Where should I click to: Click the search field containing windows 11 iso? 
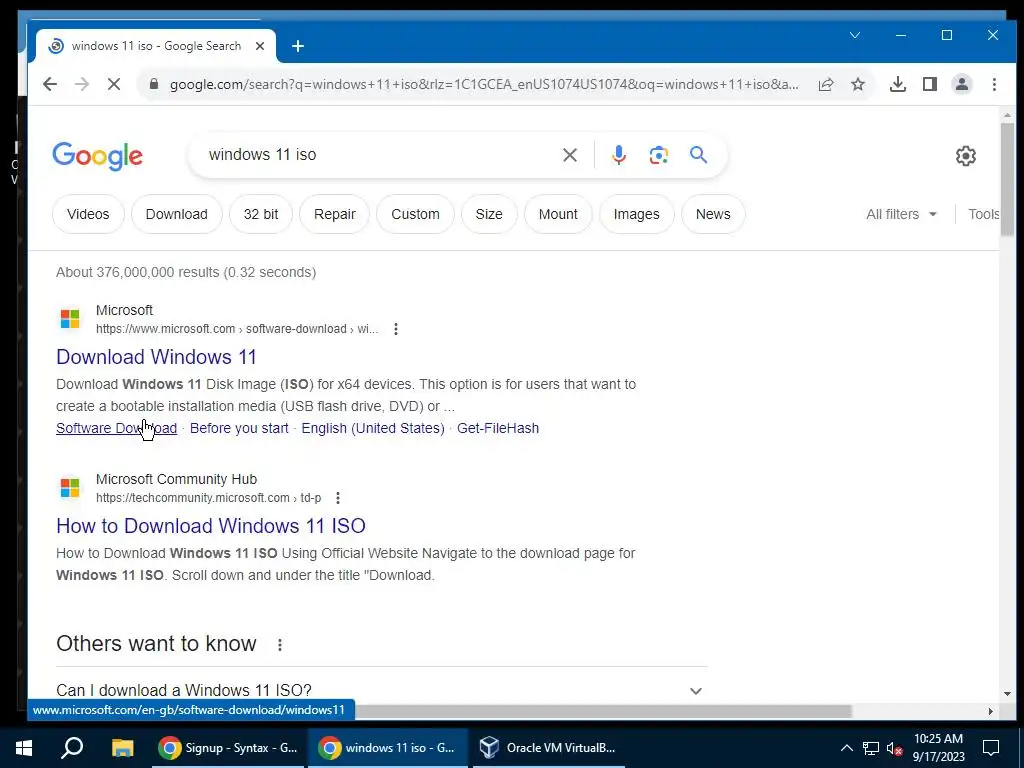[x=379, y=155]
